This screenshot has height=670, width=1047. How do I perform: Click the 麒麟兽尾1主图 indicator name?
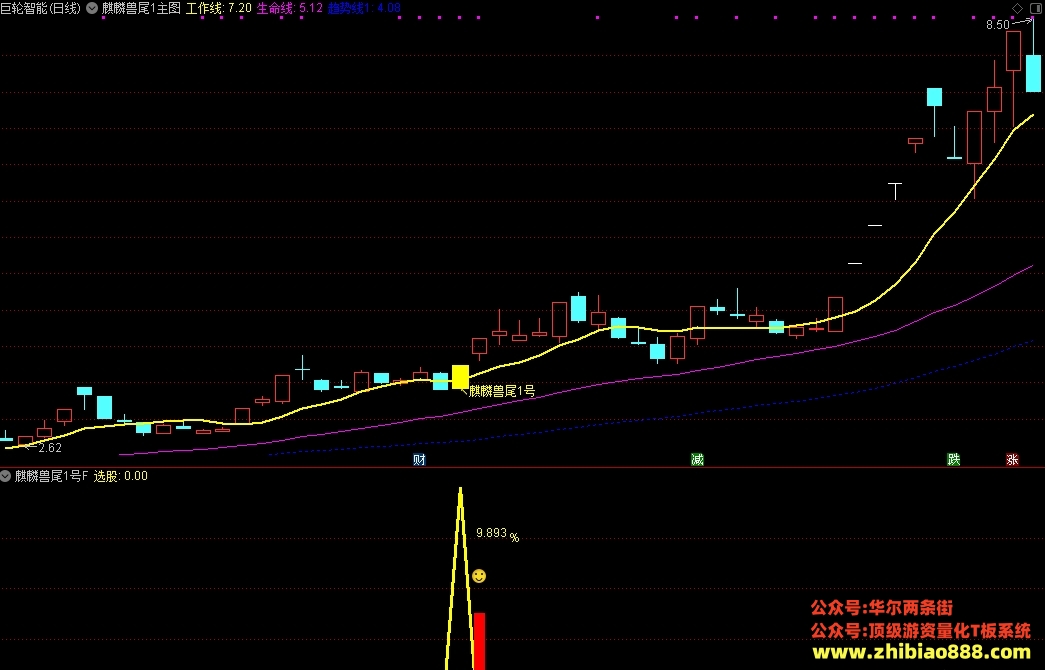(x=141, y=8)
